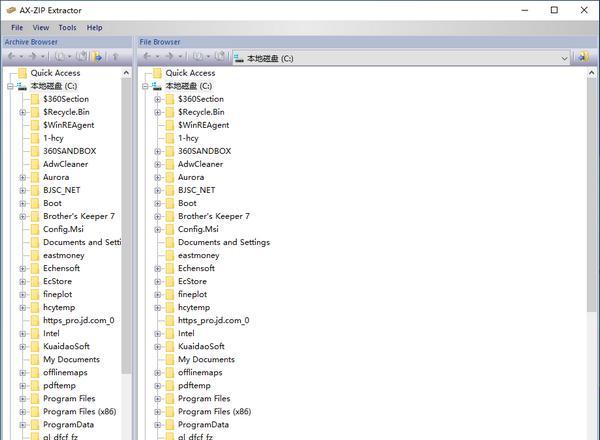Image resolution: width=600 pixels, height=440 pixels.
Task: Go forward in Archive Browser toolbar
Action: [33, 57]
